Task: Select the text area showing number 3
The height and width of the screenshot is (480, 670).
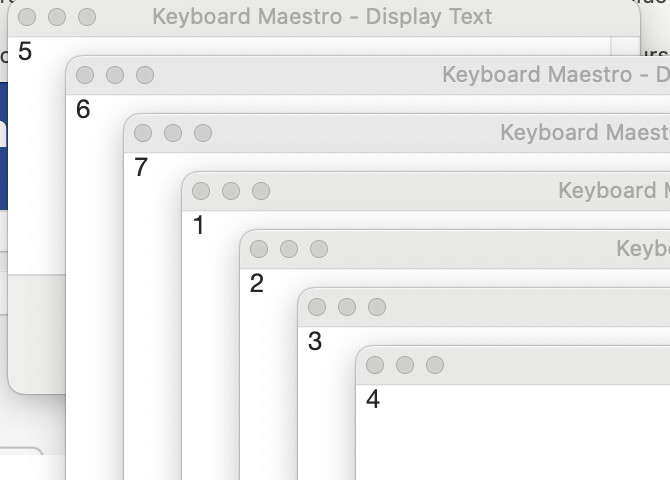Action: (330, 420)
